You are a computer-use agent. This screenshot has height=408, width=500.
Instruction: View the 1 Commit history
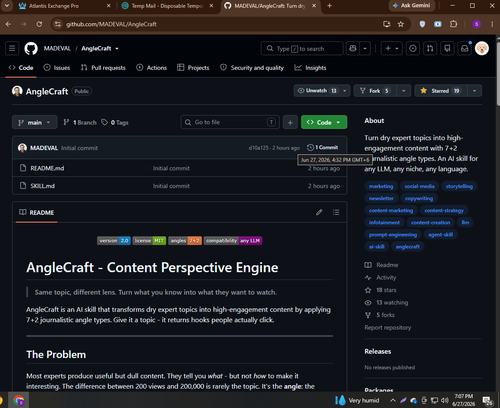point(323,147)
